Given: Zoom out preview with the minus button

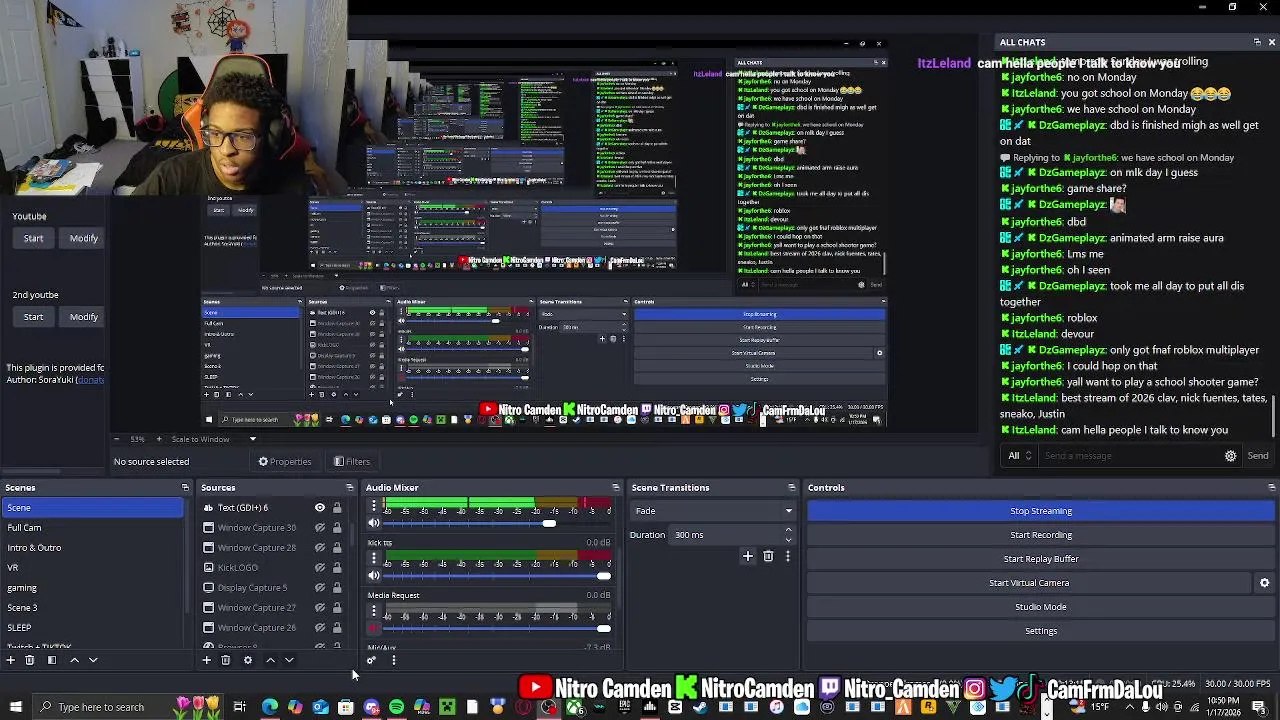Looking at the screenshot, I should point(116,439).
